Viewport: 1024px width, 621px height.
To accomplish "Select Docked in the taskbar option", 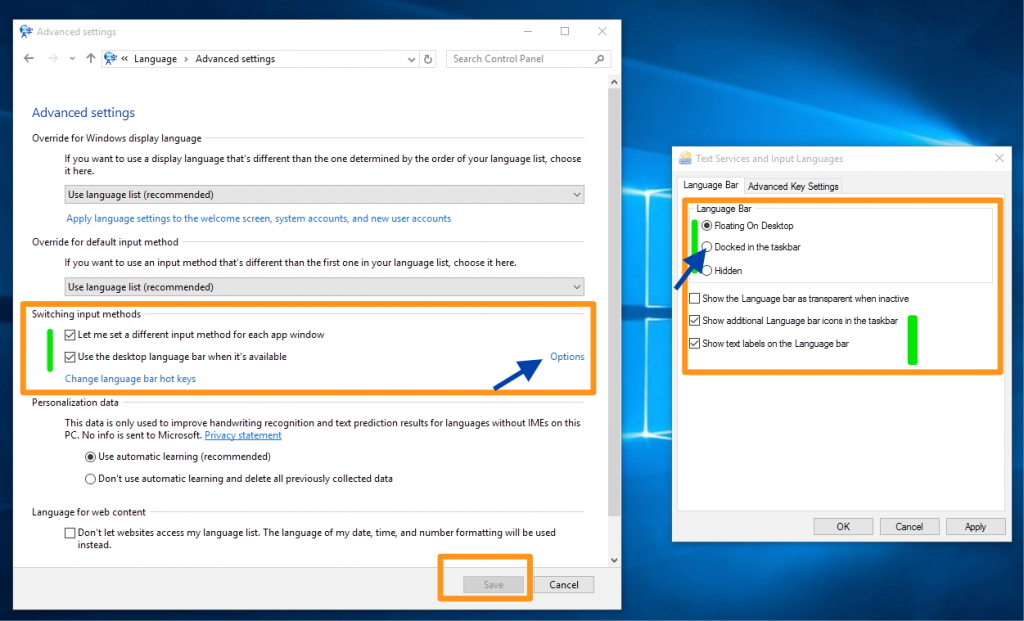I will (x=707, y=247).
